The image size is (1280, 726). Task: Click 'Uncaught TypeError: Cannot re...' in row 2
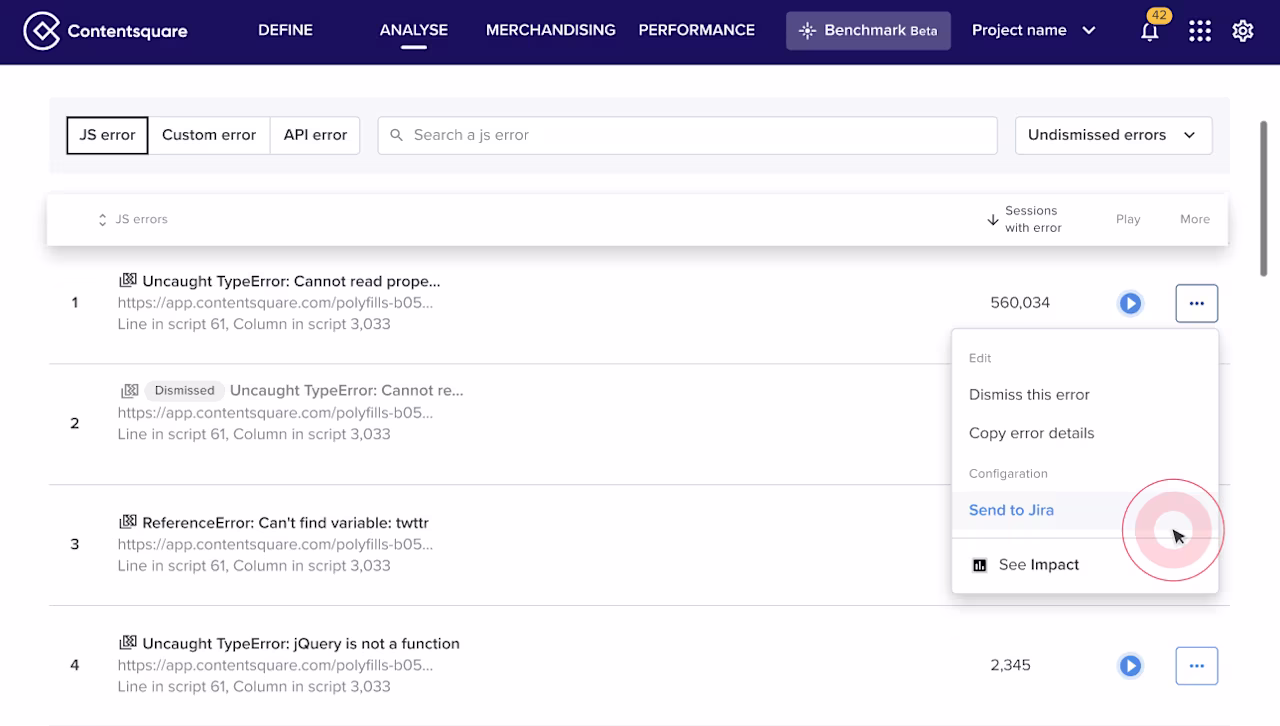pyautogui.click(x=346, y=391)
